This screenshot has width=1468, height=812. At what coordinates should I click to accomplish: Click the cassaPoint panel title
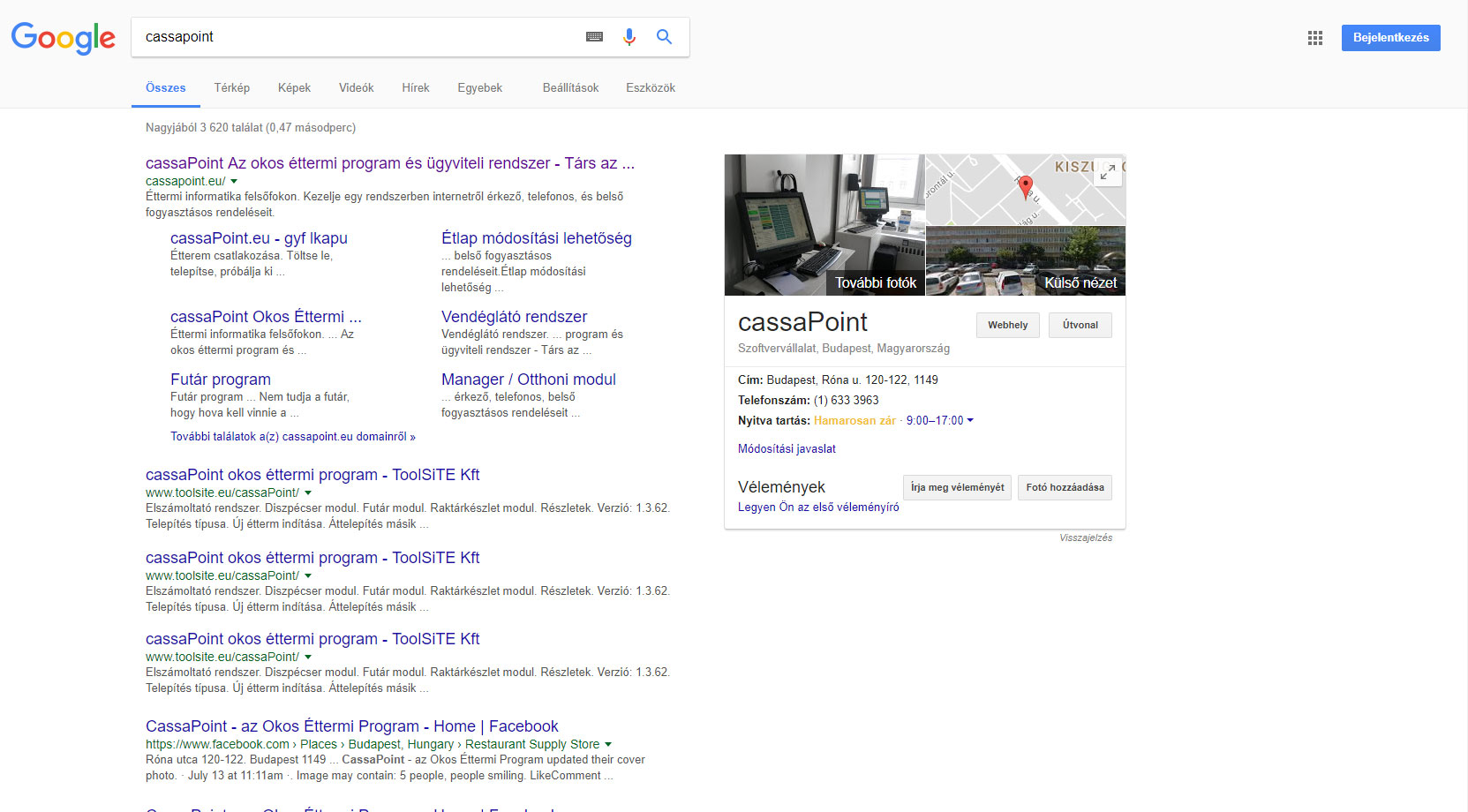[802, 322]
